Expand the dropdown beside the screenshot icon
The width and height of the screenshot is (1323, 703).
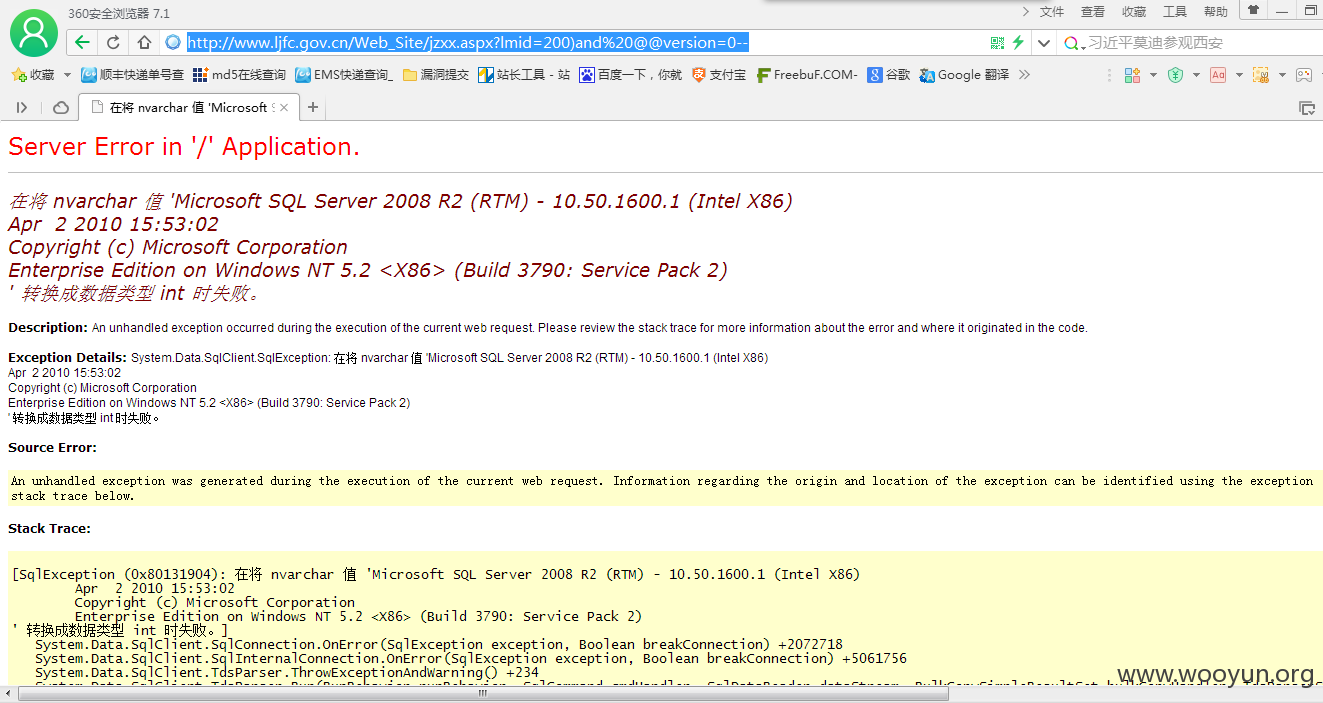click(1282, 75)
